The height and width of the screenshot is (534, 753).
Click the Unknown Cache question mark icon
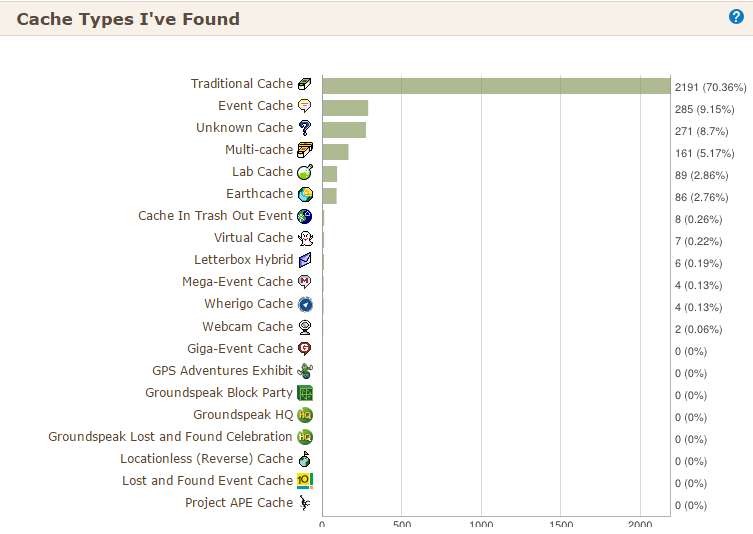(304, 128)
